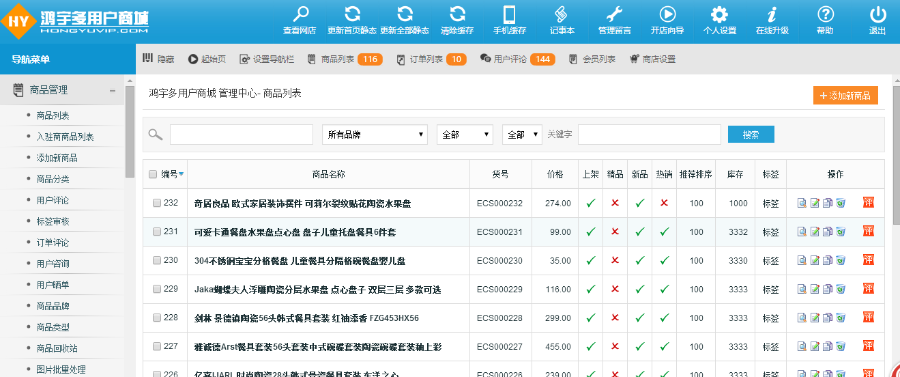The width and height of the screenshot is (900, 377).
Task: Open the first 全部 dropdown
Action: pos(465,134)
